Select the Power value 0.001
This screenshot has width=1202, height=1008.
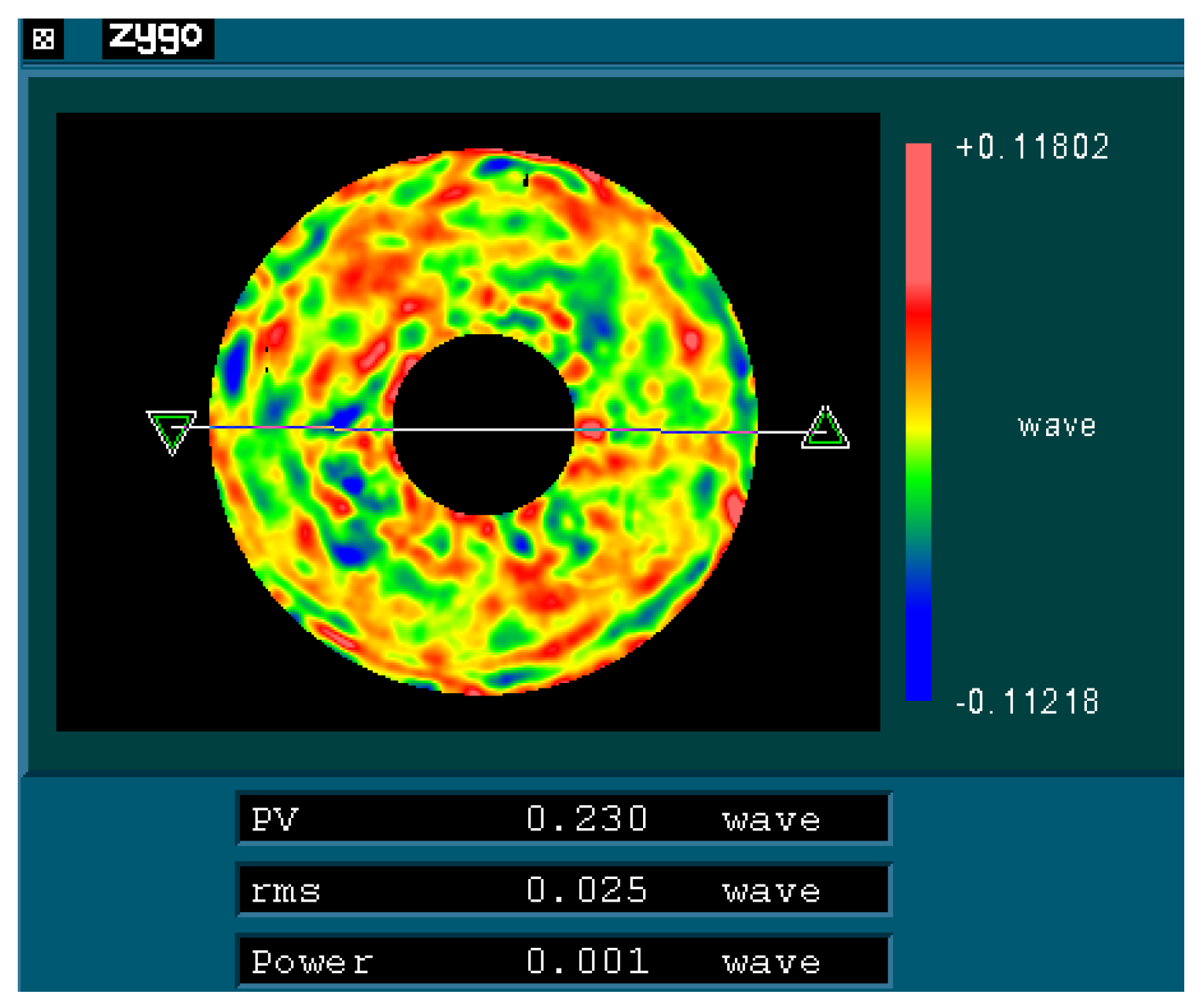coord(587,962)
